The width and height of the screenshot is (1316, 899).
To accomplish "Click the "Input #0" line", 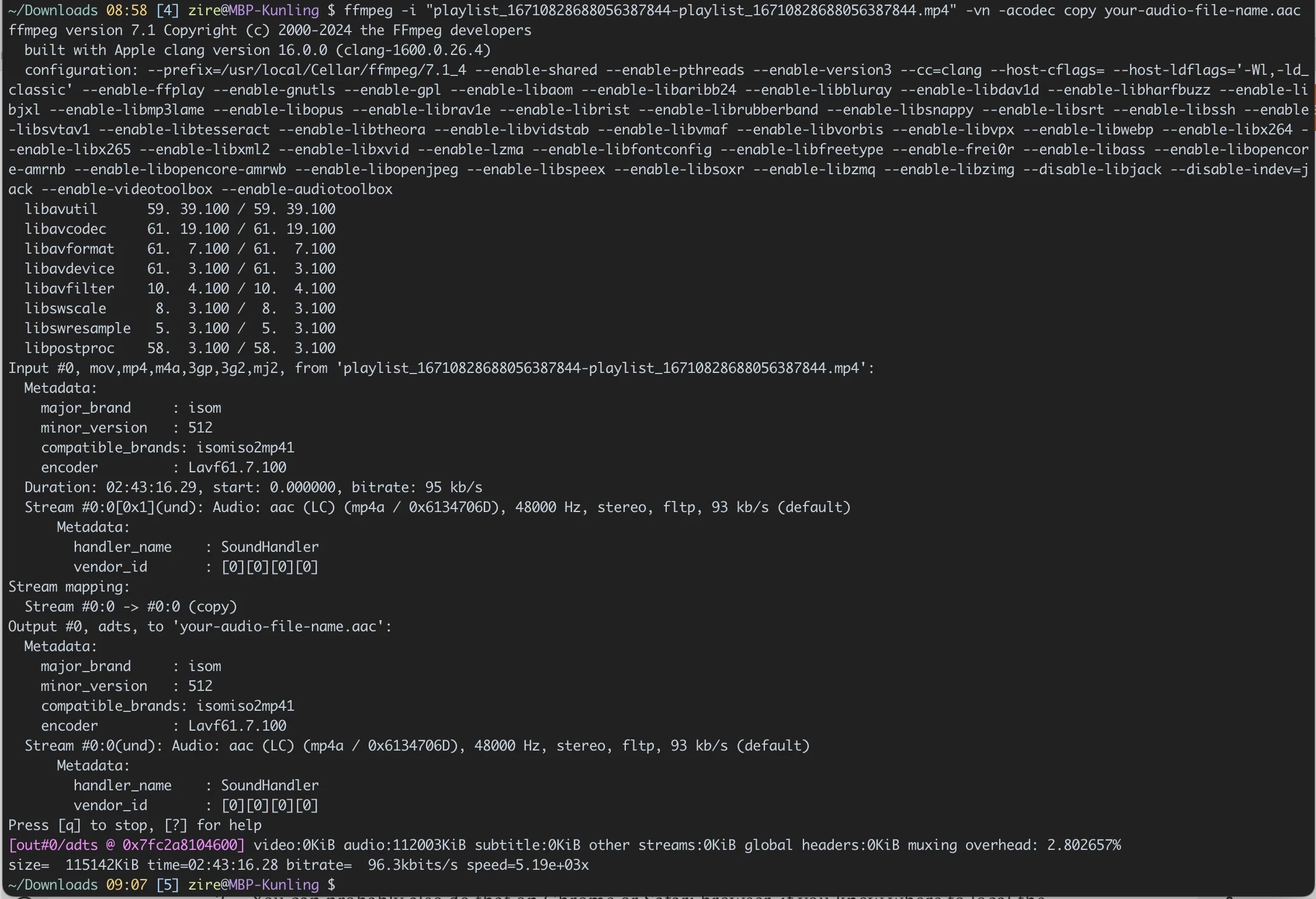I will (x=441, y=368).
